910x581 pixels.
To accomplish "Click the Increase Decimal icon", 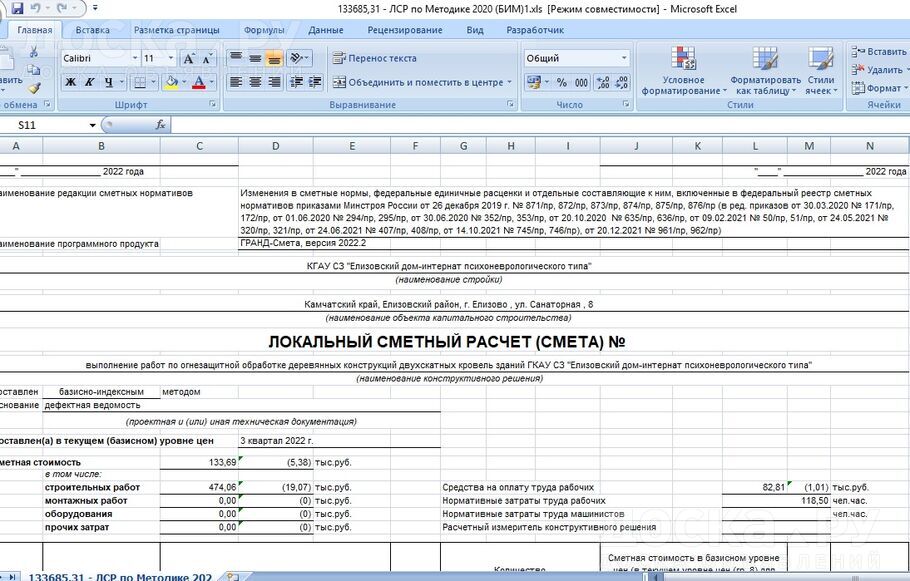I will pos(603,82).
